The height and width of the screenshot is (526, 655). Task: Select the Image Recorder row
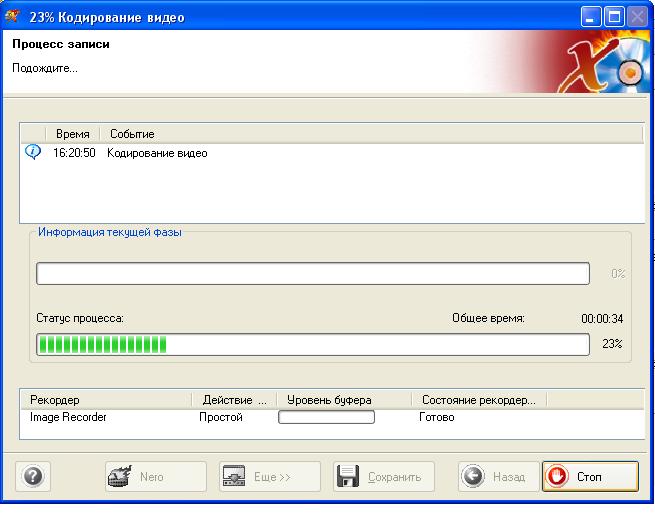(x=332, y=417)
